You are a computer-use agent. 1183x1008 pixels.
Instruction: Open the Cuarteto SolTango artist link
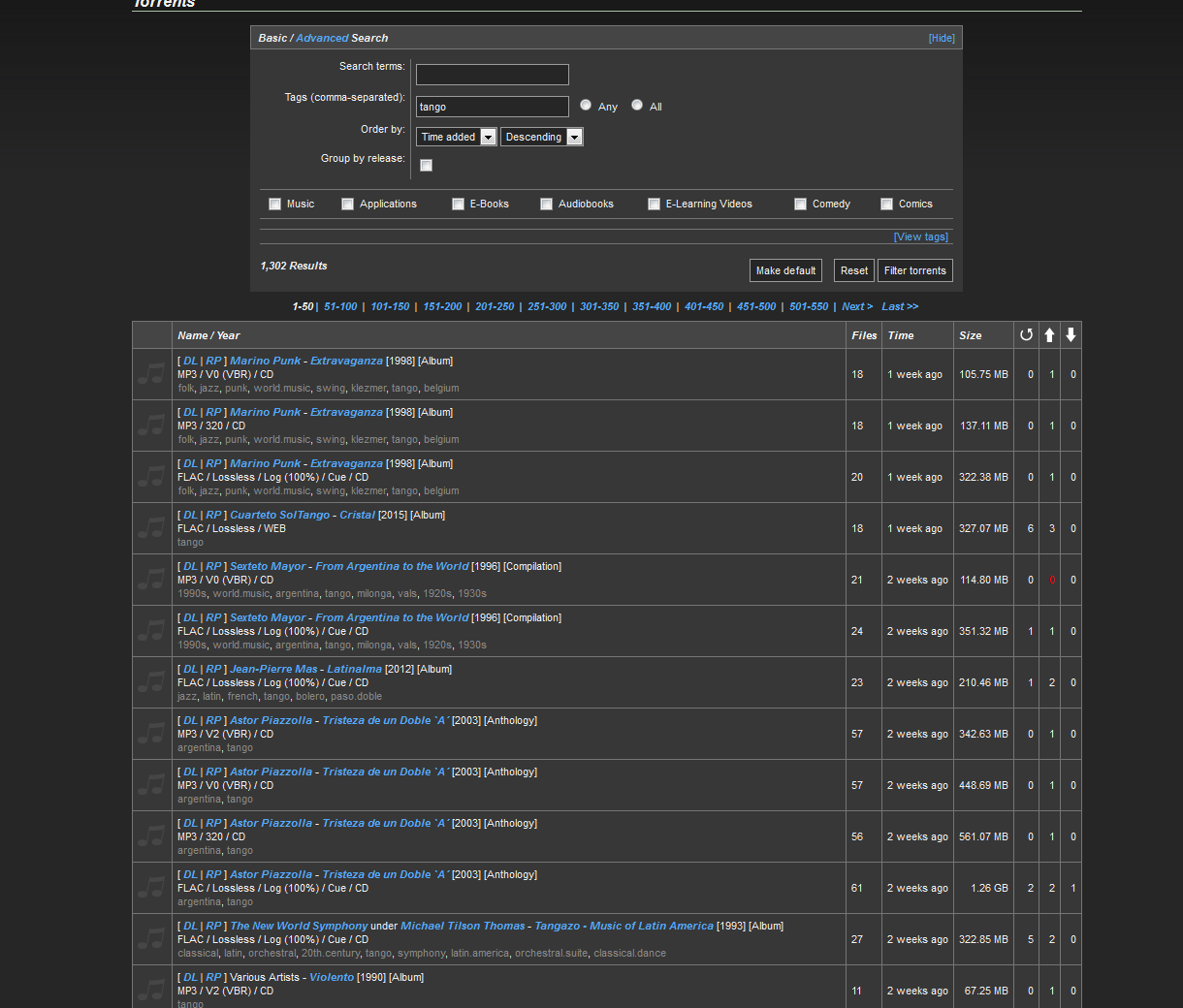point(280,515)
